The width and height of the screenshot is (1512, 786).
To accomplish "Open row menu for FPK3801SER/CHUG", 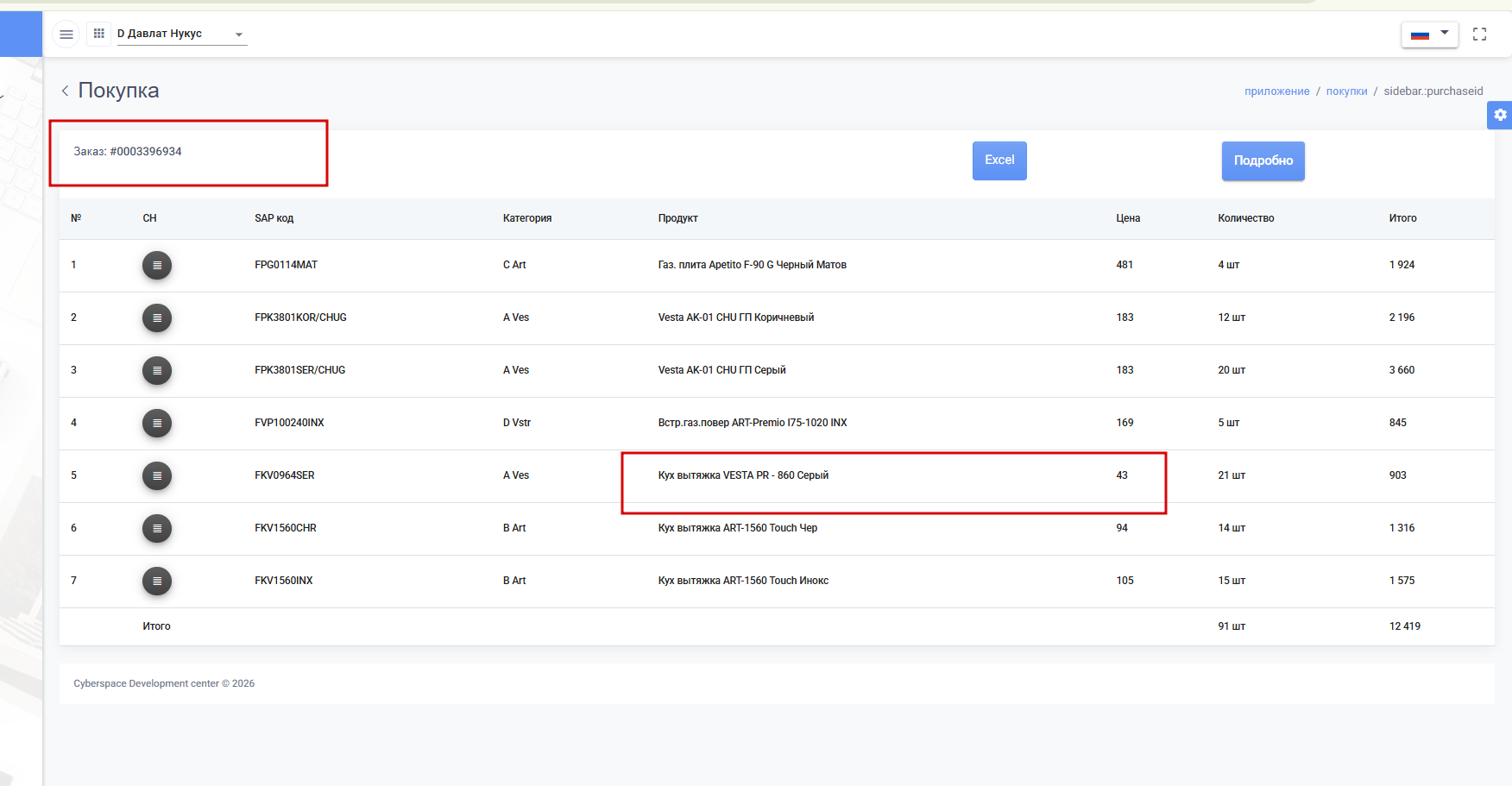I will [x=157, y=370].
